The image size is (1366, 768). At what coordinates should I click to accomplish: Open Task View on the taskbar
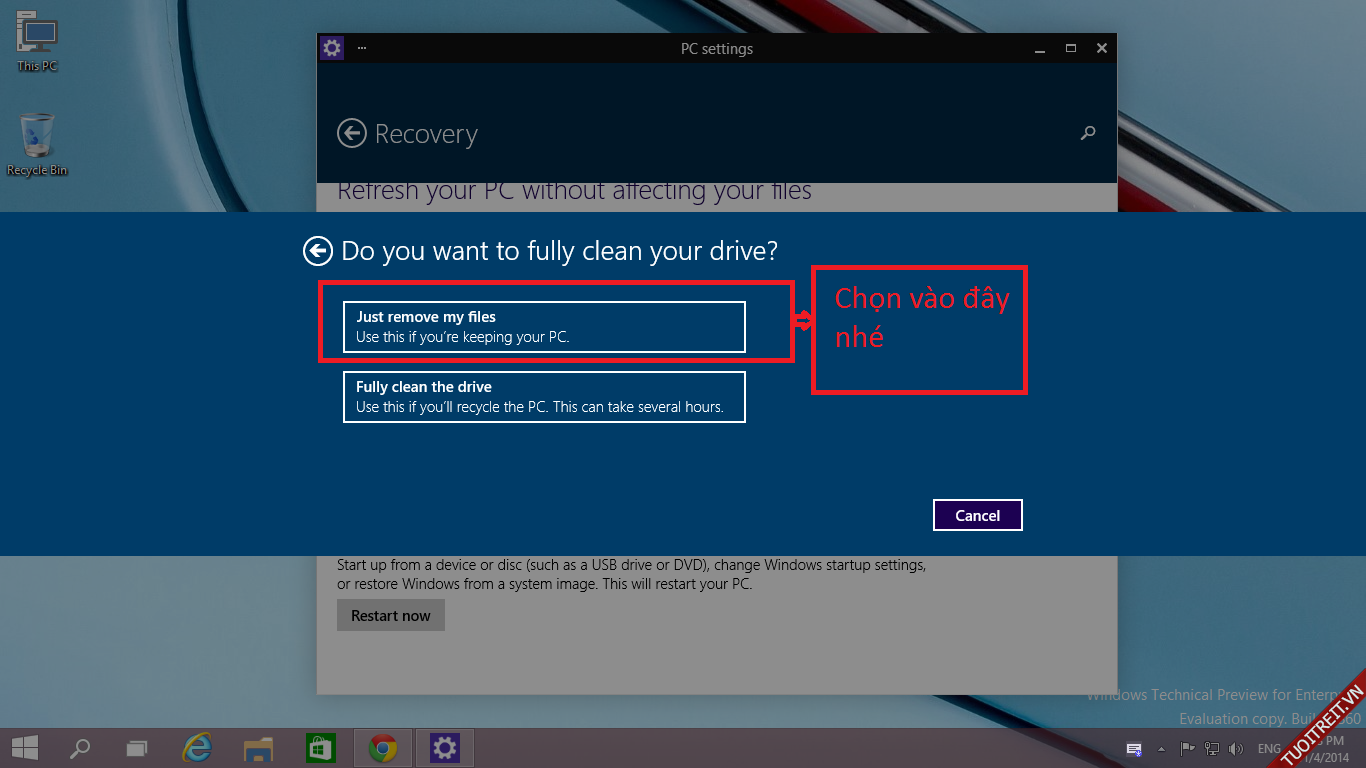(x=137, y=748)
